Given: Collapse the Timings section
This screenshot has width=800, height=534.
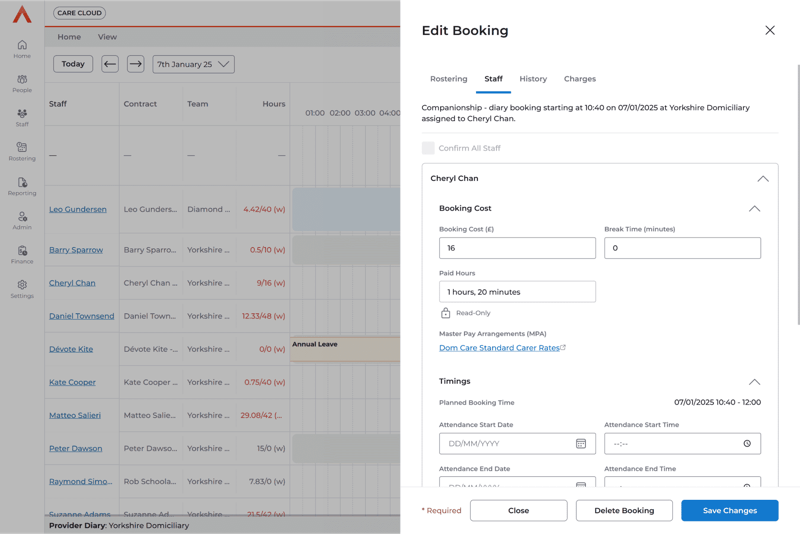Looking at the screenshot, I should [754, 382].
